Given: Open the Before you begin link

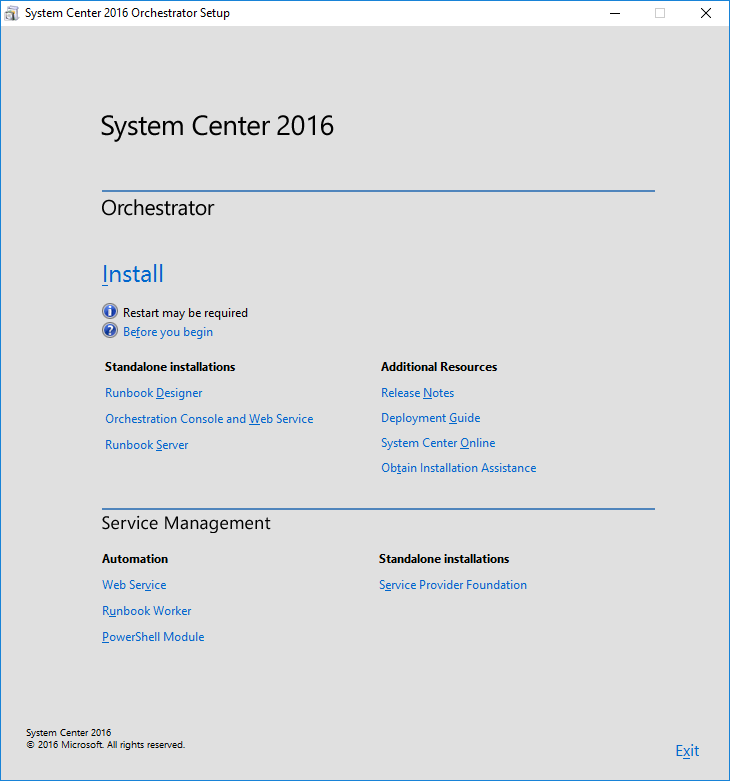Looking at the screenshot, I should [x=168, y=332].
